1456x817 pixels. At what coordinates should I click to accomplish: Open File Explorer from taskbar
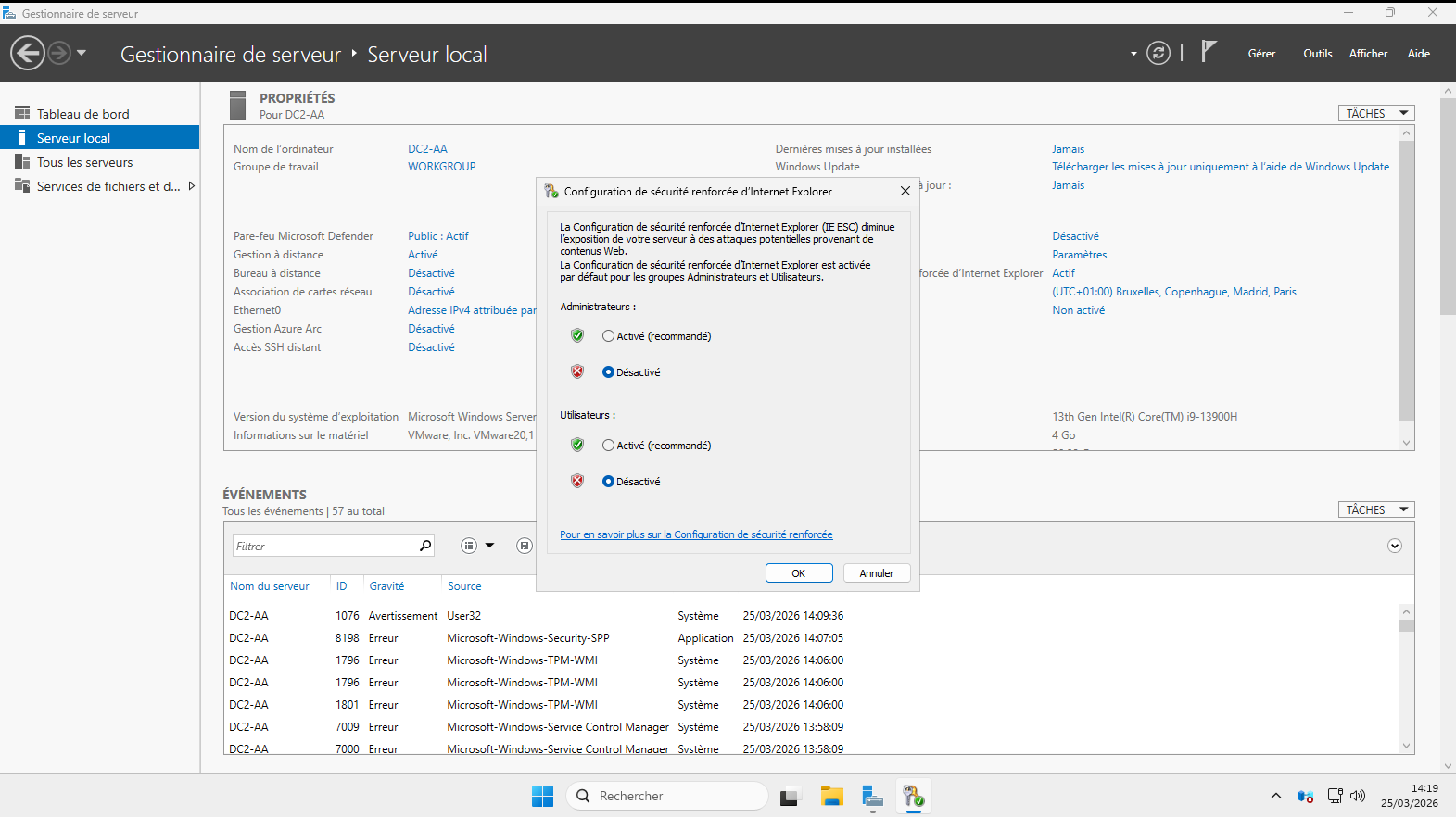tap(831, 796)
